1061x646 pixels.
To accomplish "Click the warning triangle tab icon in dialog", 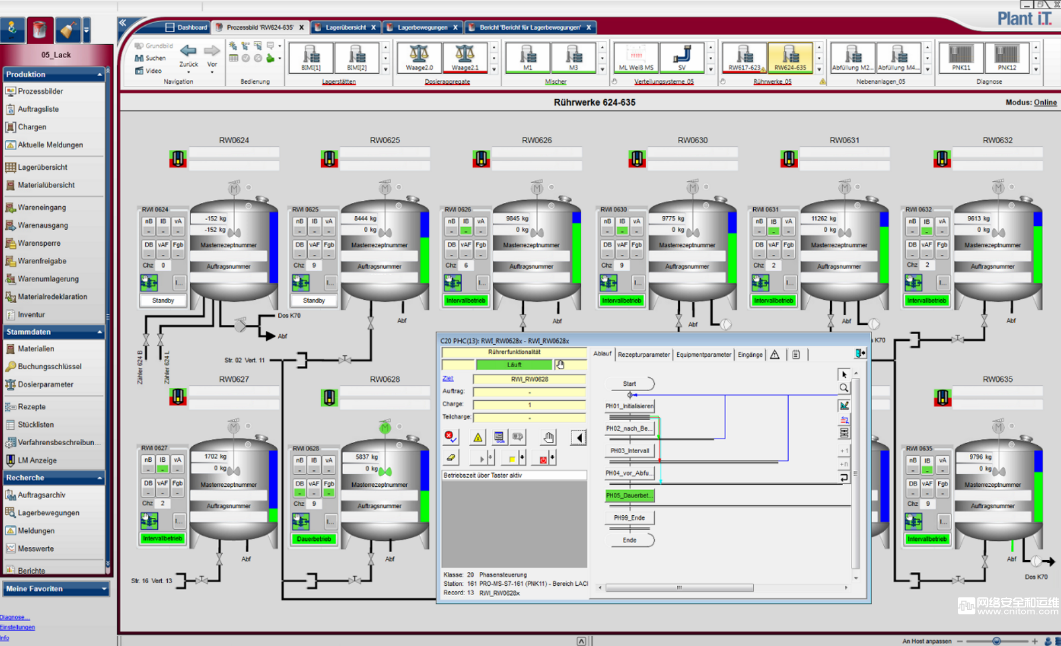I will click(774, 354).
